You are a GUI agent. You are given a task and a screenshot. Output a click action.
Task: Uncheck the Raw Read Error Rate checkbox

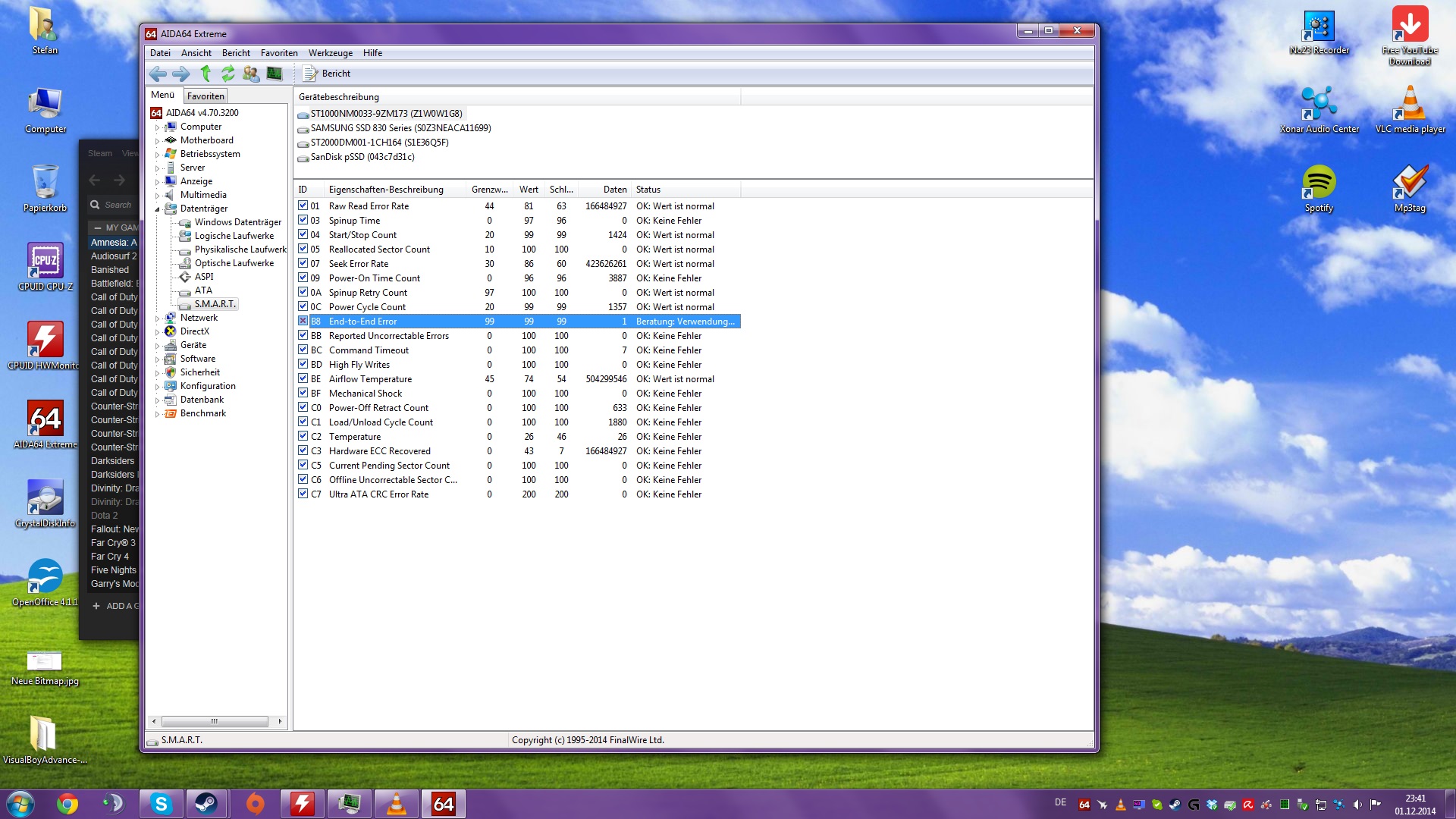303,206
